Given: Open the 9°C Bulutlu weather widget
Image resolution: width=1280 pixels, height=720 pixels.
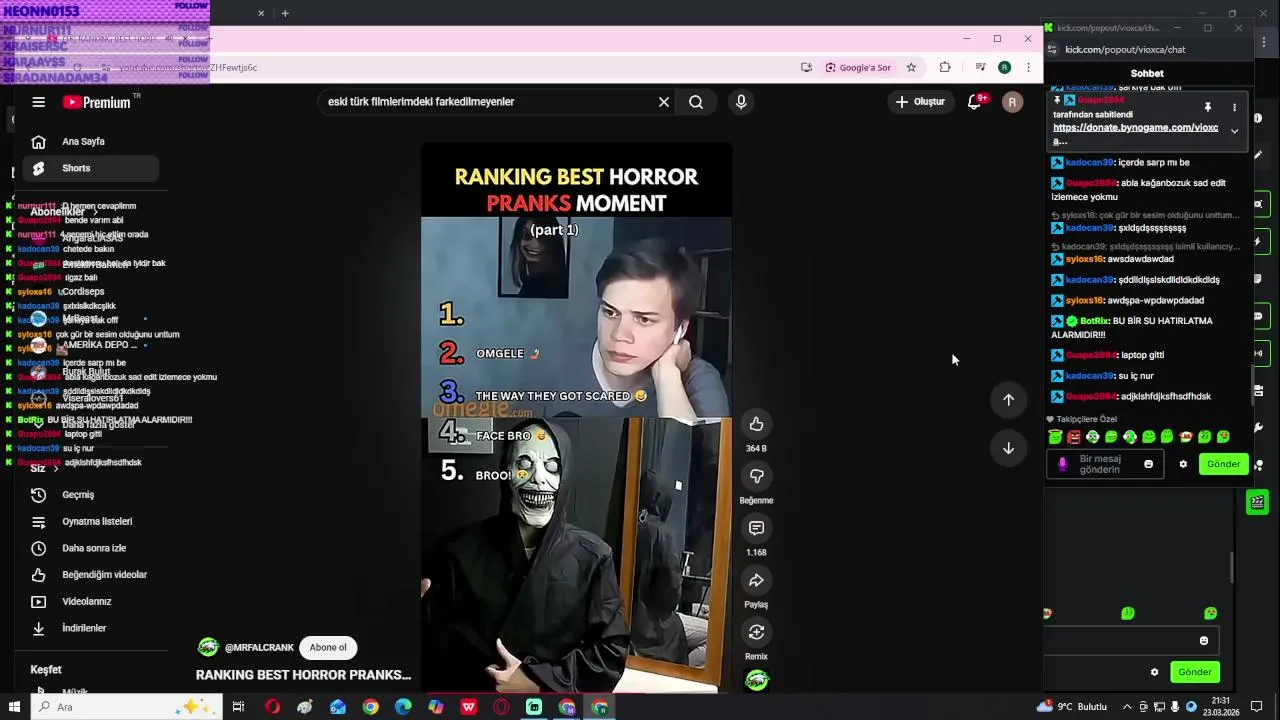Looking at the screenshot, I should 1072,707.
